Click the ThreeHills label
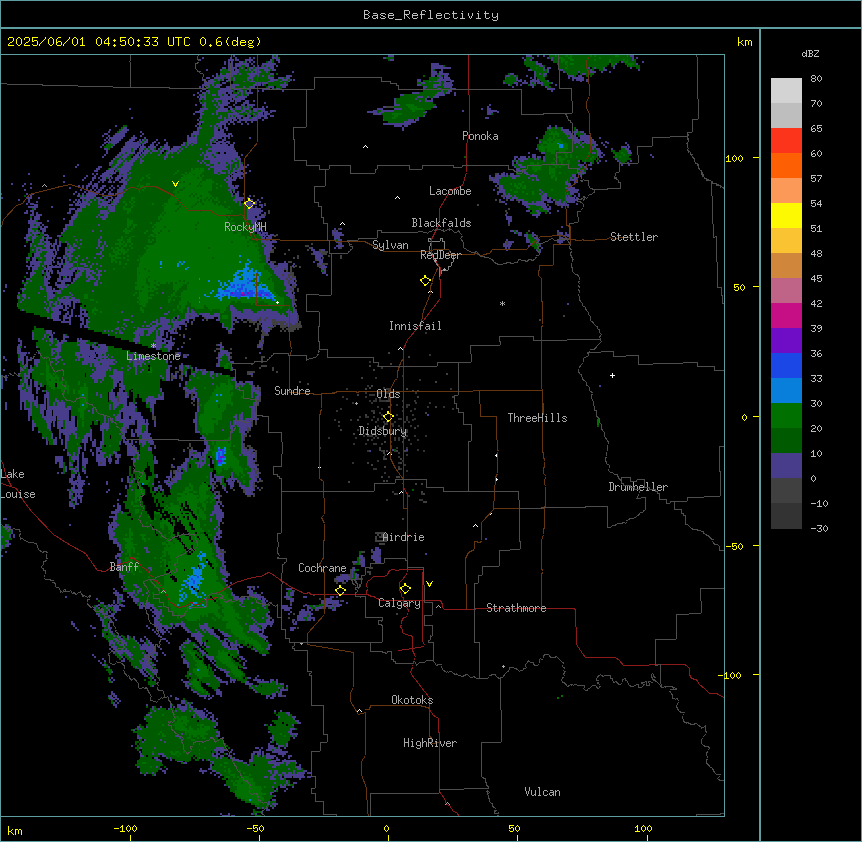This screenshot has width=862, height=842. tap(537, 418)
